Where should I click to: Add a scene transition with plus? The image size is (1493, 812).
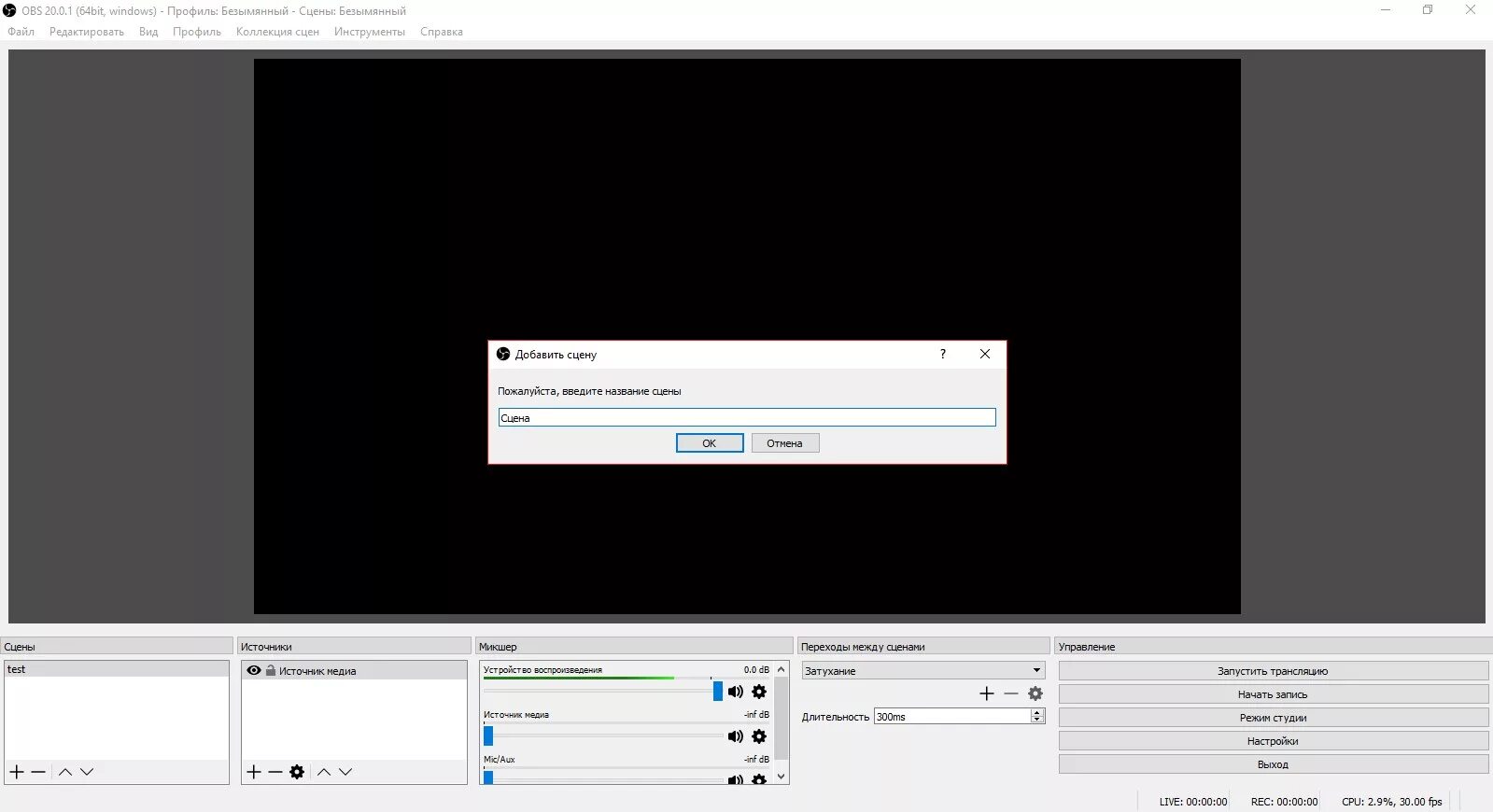coord(987,693)
